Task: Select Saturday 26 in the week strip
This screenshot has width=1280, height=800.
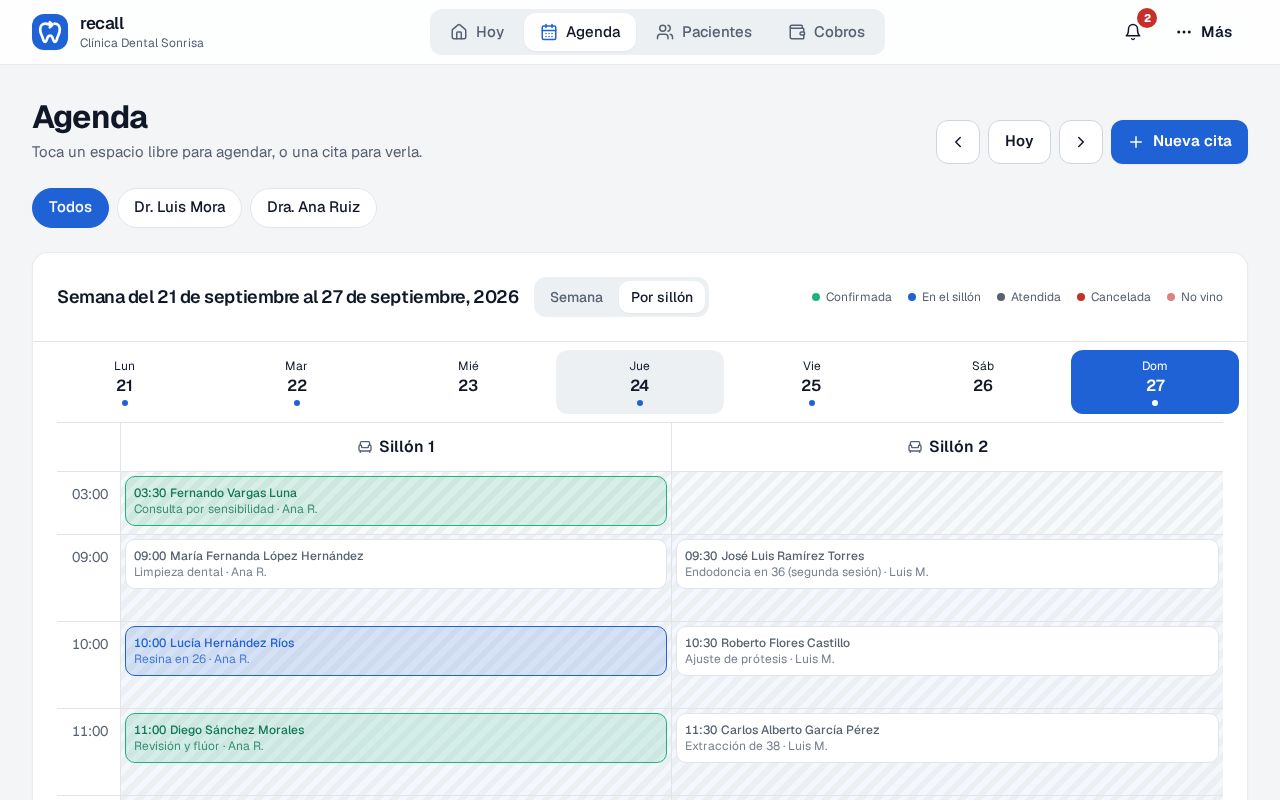Action: pos(983,382)
